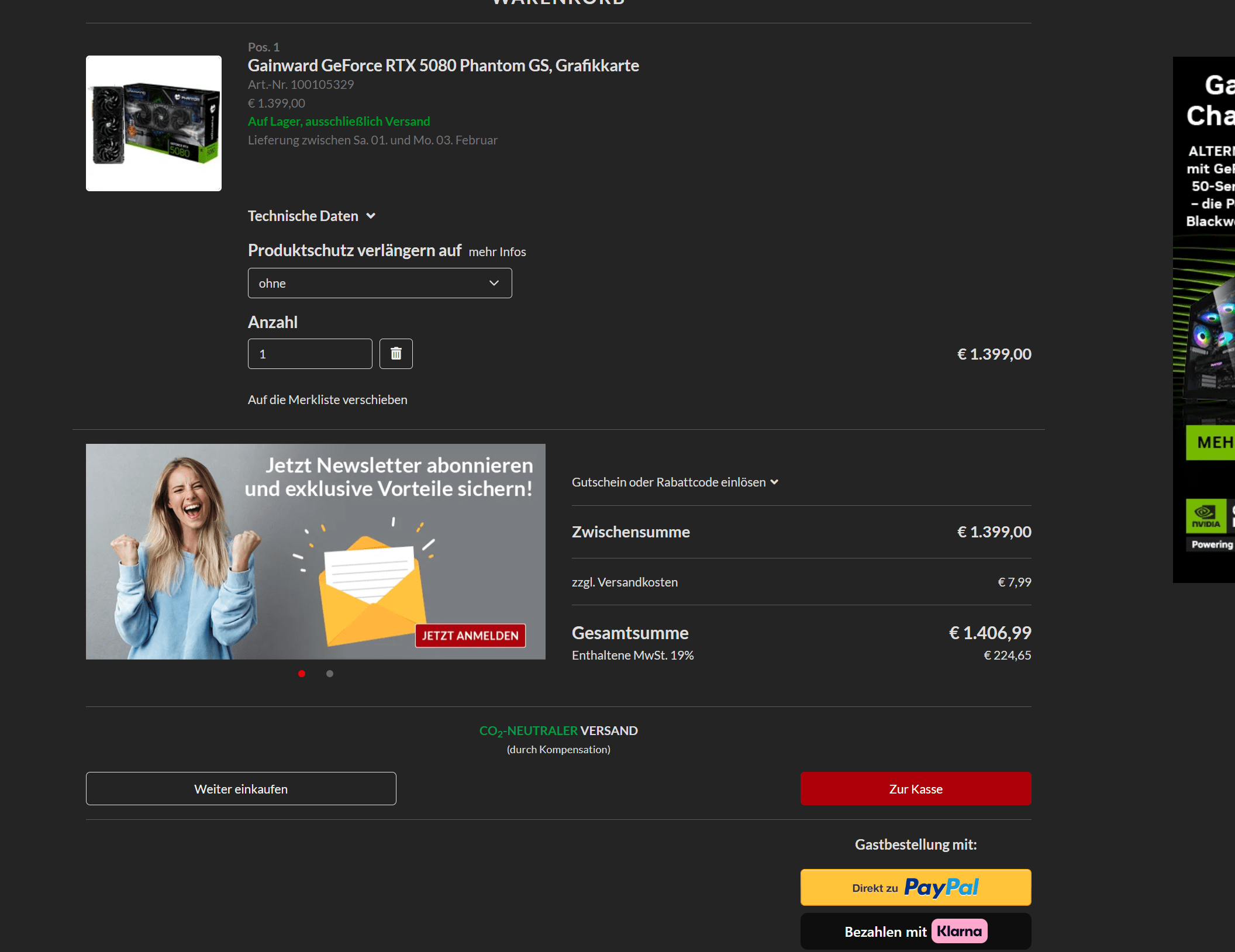Open 'mehr Infos' link for Produktschutz
Viewport: 1235px width, 952px height.
coord(497,252)
